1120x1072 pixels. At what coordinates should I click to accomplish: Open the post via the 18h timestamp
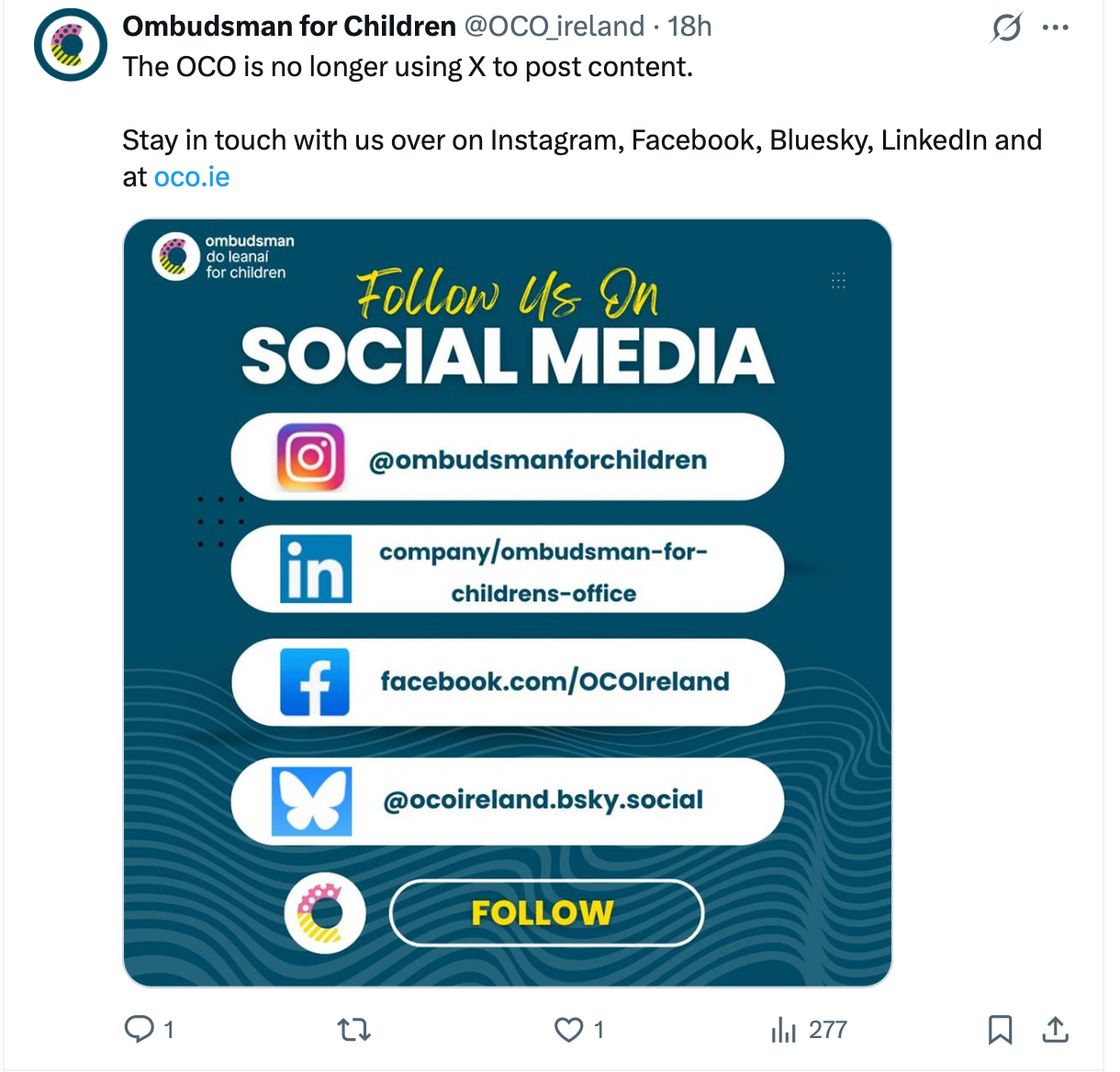point(689,27)
